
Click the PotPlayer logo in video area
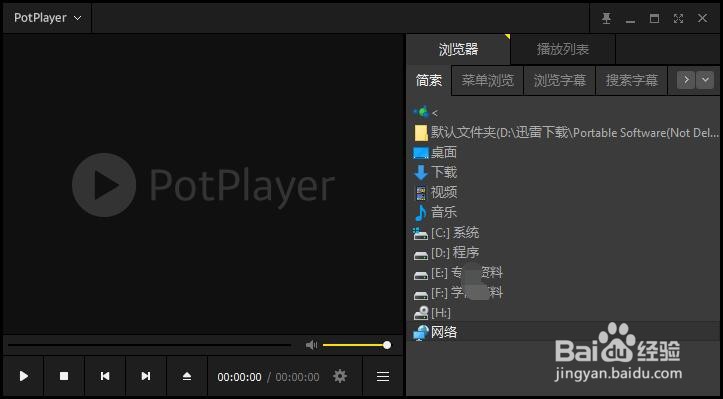pyautogui.click(x=203, y=185)
